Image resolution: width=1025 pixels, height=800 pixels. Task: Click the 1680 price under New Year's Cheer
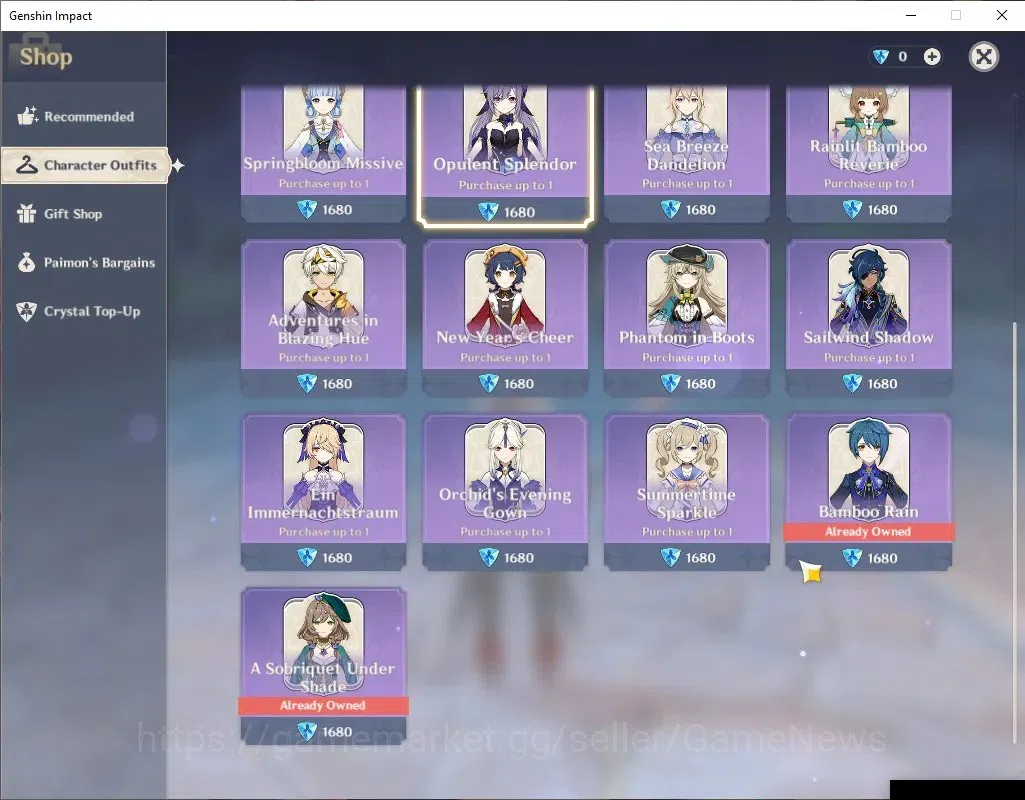519,384
